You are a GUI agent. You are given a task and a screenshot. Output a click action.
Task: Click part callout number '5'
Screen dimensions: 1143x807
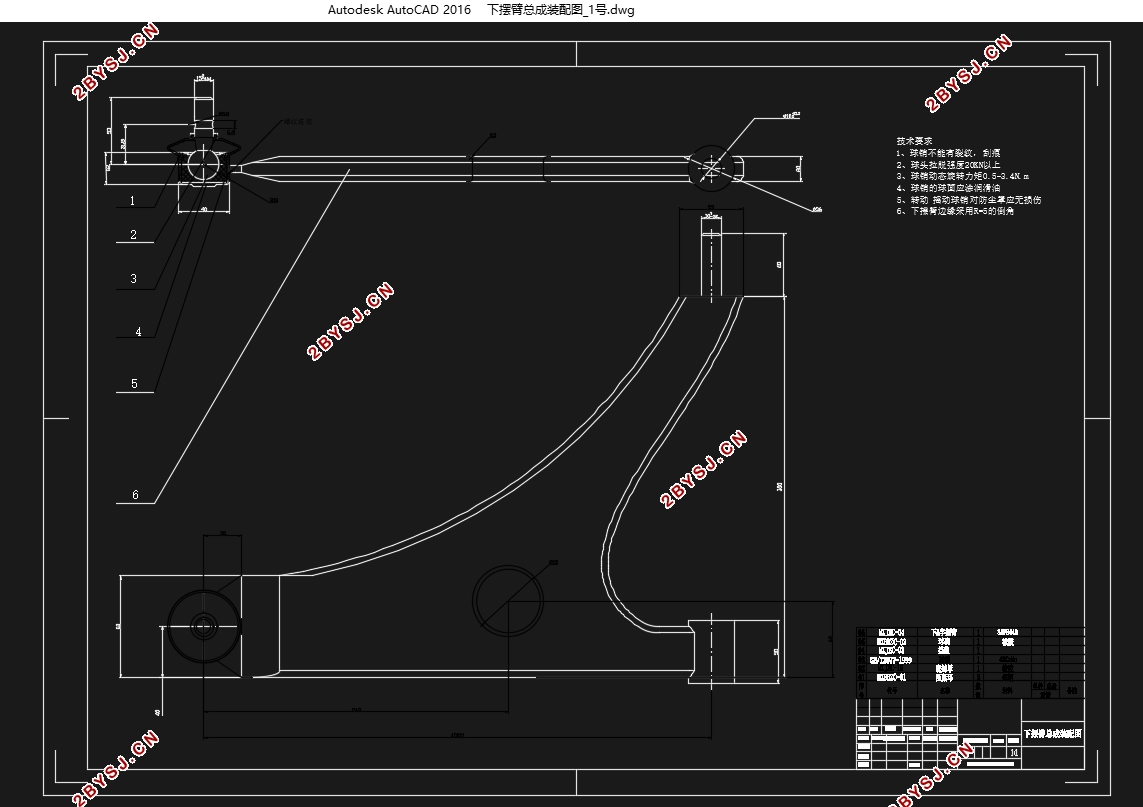[x=134, y=383]
